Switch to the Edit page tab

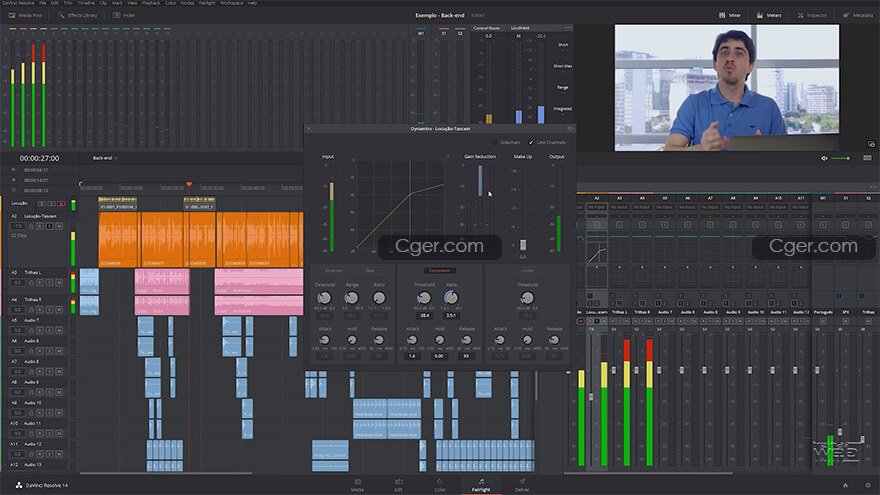pyautogui.click(x=398, y=485)
